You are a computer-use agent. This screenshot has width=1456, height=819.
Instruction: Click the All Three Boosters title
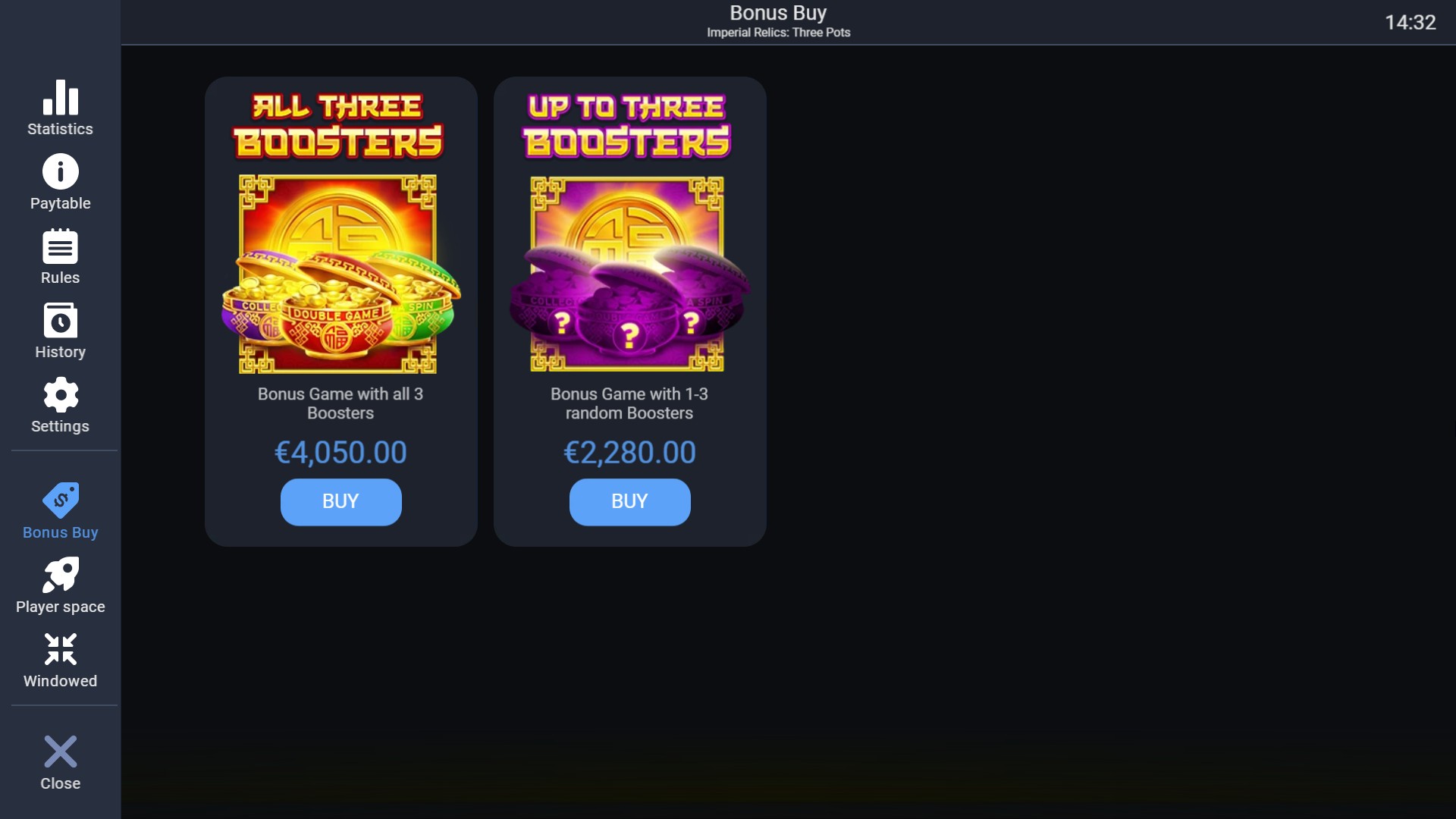pyautogui.click(x=338, y=126)
